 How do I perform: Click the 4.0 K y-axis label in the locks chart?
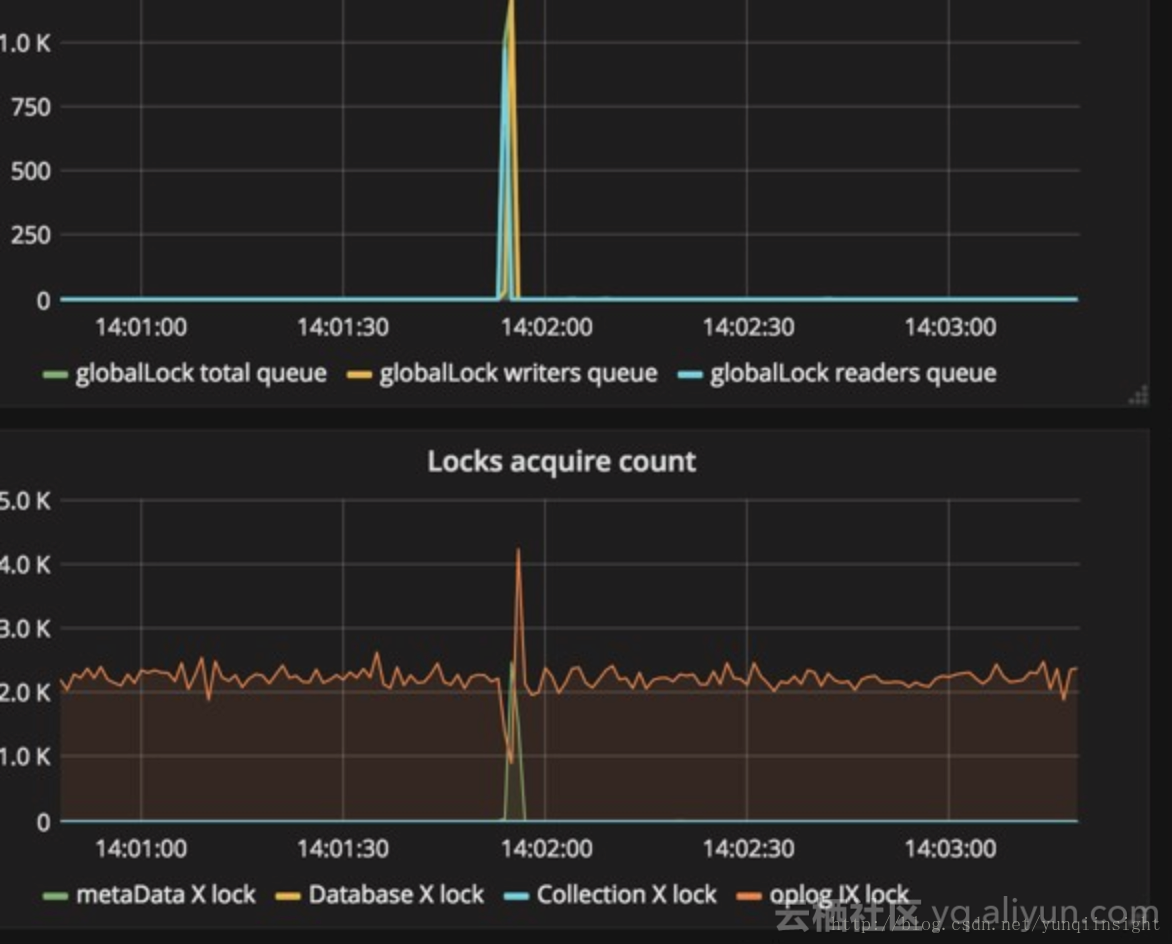[x=25, y=564]
